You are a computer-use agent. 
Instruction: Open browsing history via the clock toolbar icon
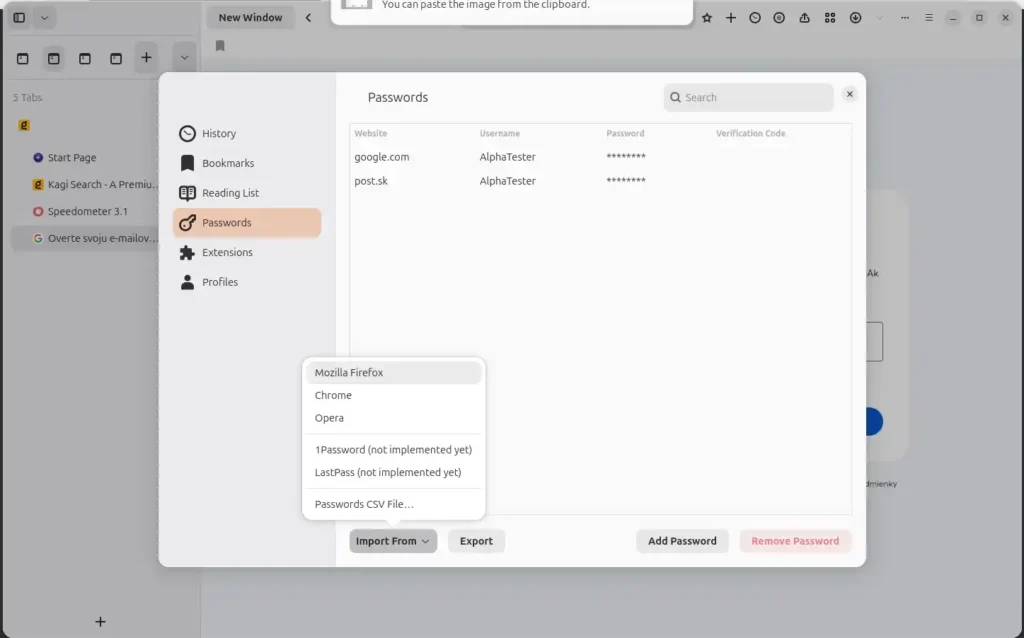tap(754, 17)
